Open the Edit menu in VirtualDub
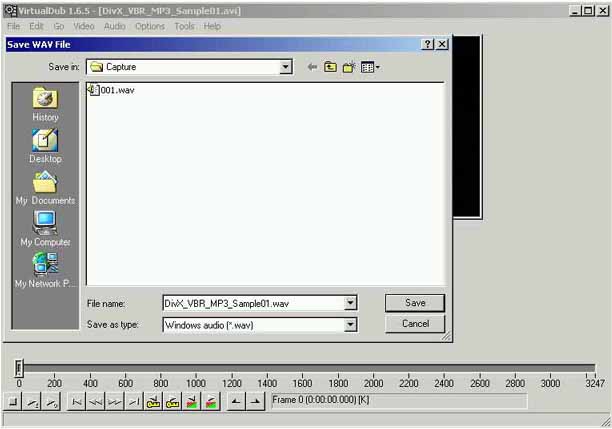The image size is (612, 429). click(x=36, y=26)
